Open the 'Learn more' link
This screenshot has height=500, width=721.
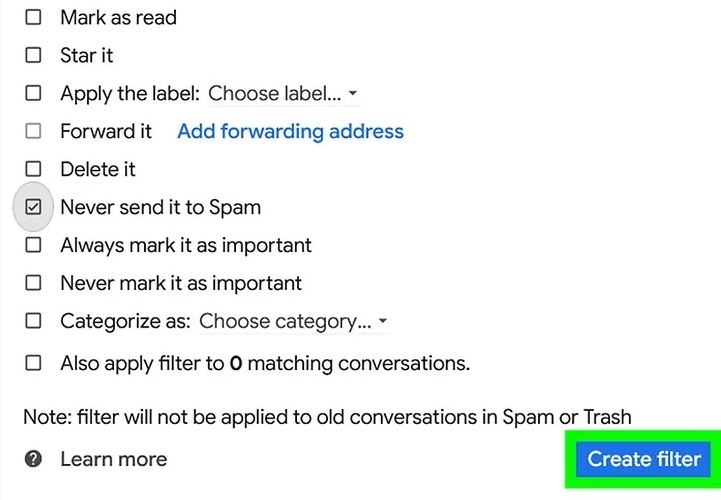pos(114,459)
